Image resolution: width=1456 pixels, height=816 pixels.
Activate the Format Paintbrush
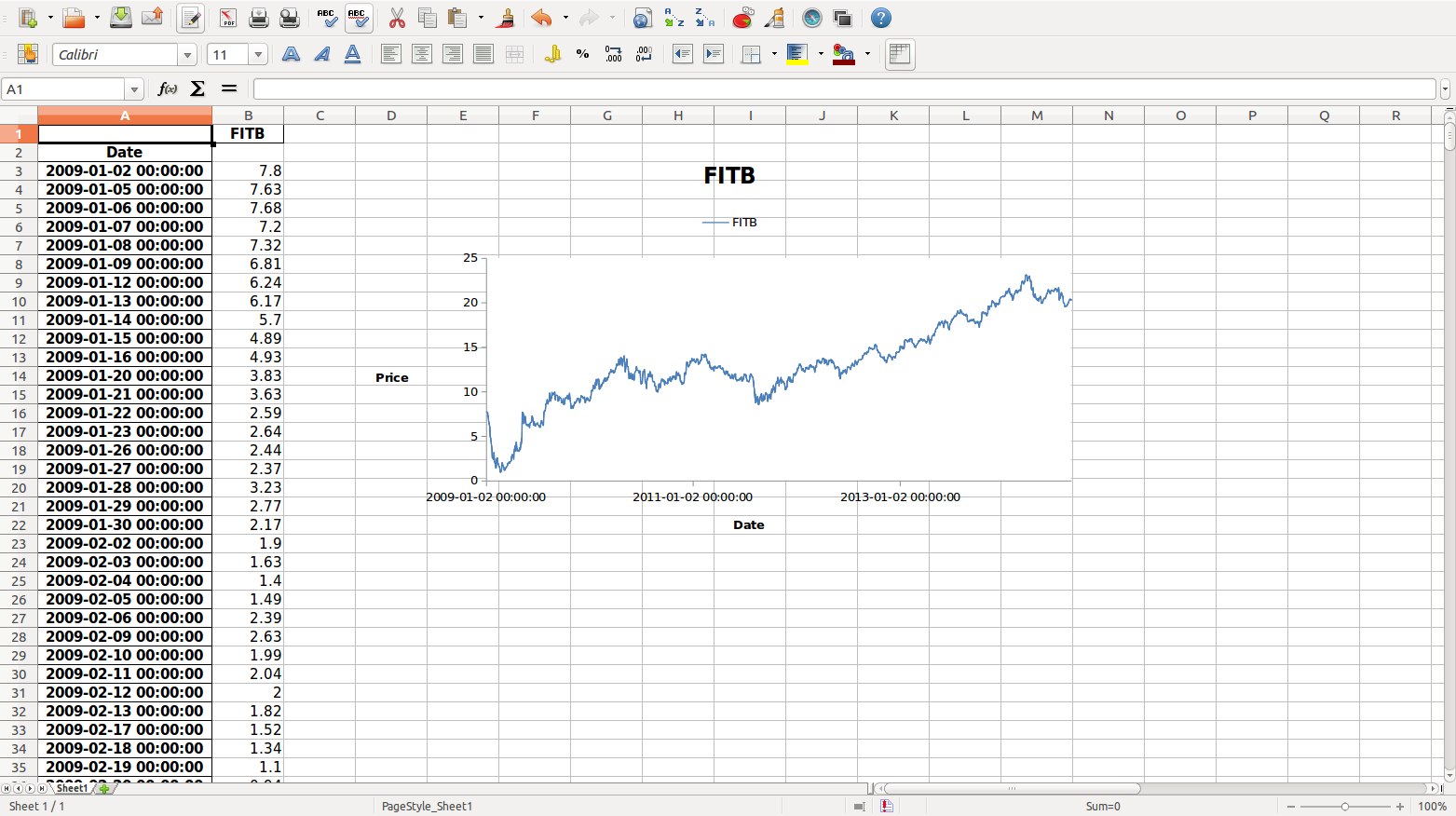[x=506, y=18]
